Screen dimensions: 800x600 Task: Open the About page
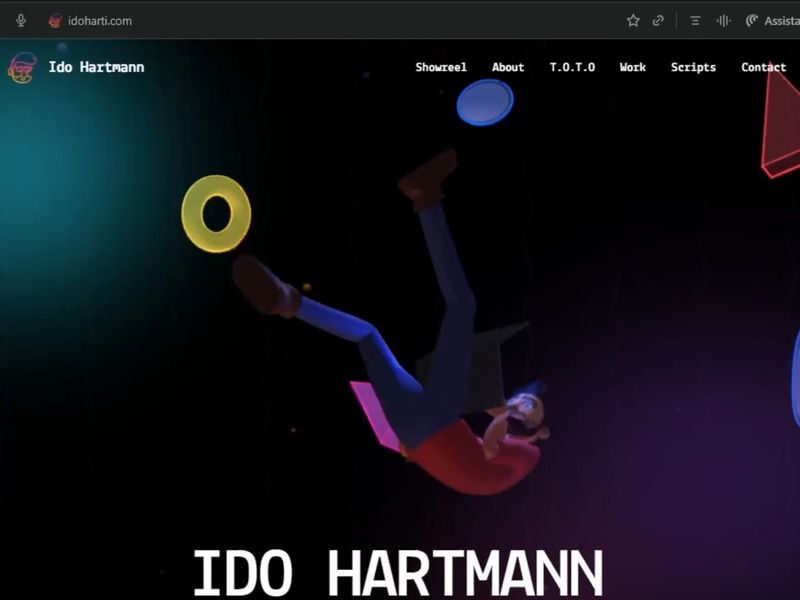click(508, 67)
